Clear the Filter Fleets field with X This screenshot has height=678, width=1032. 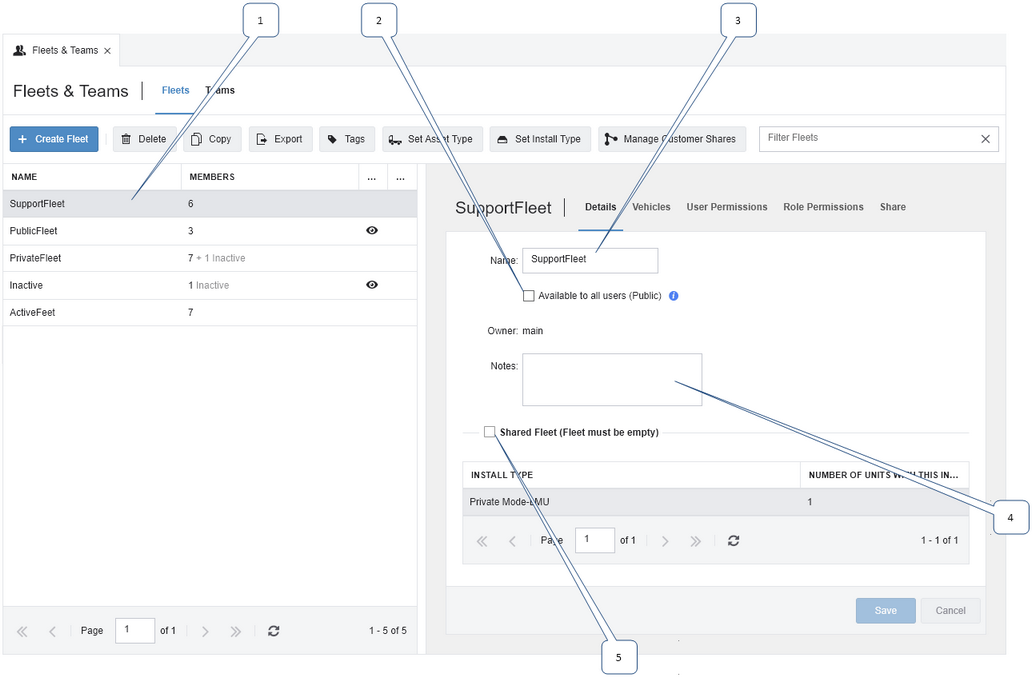click(x=985, y=139)
